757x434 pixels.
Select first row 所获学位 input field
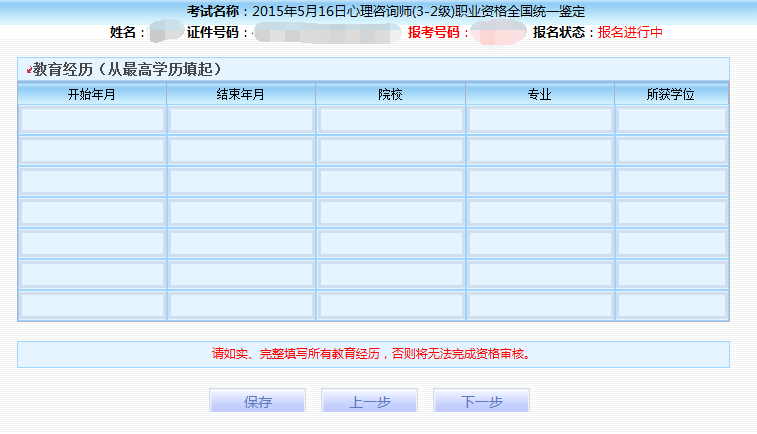click(x=671, y=120)
